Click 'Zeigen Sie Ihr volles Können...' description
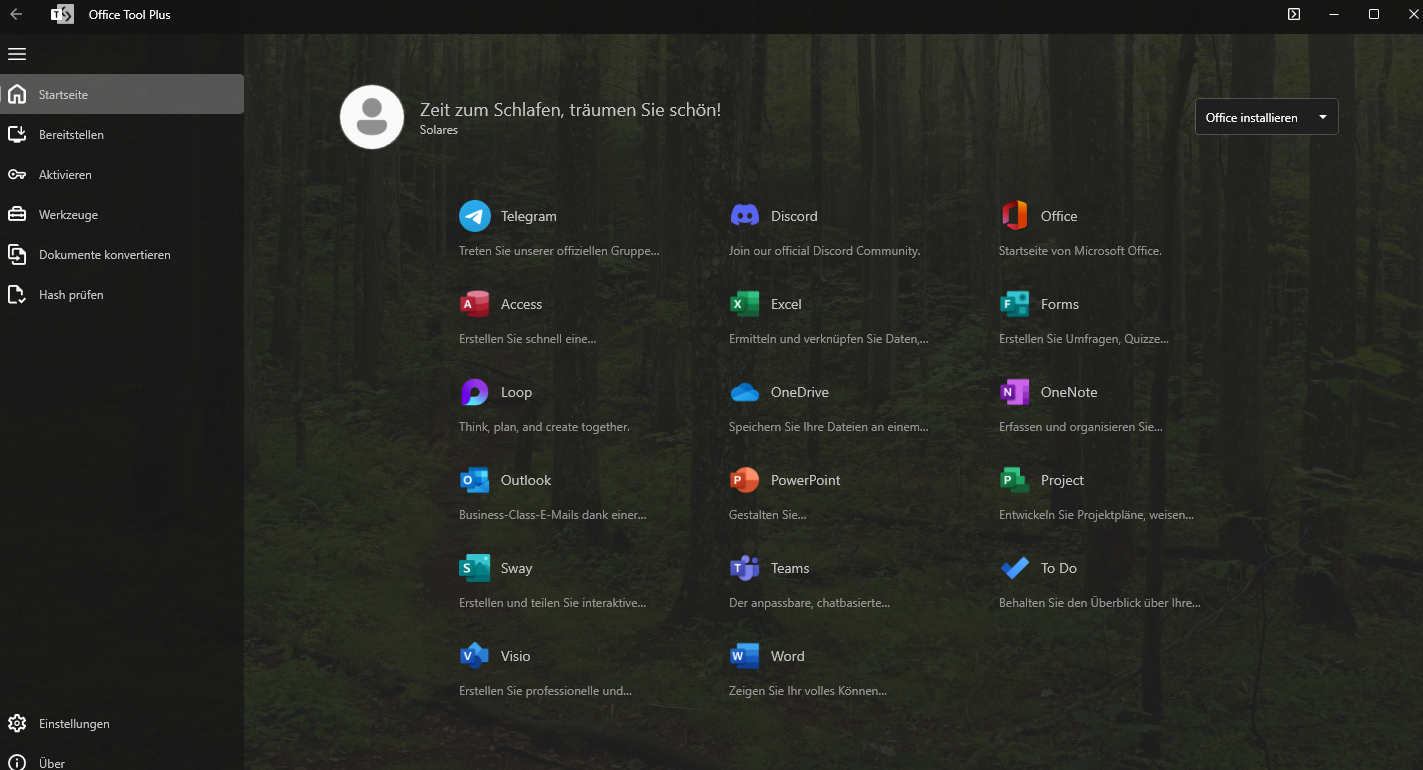The height and width of the screenshot is (770, 1423). point(808,691)
